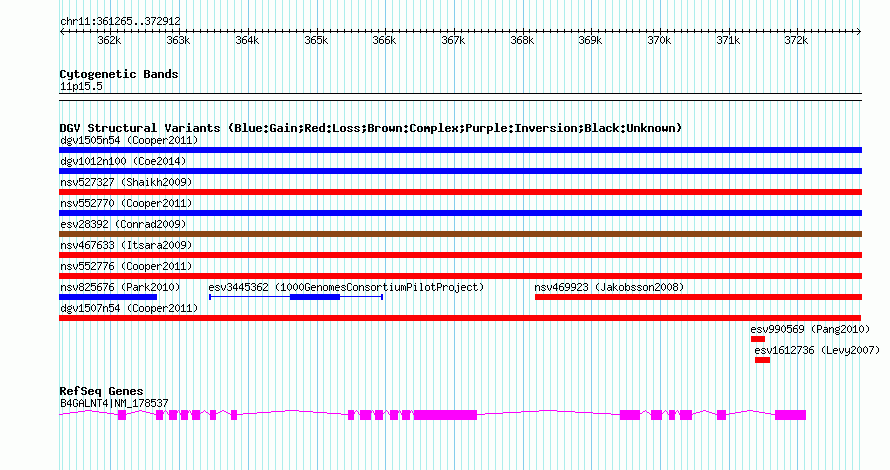This screenshot has width=890, height=470.
Task: Click the esv3445362 (1000GenomesConsortiumPilotProject) label
Action: [346, 287]
